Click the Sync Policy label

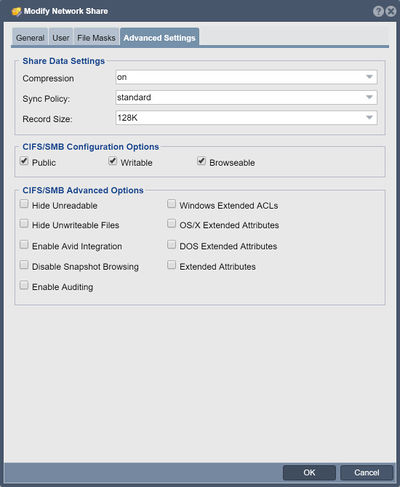tap(46, 99)
